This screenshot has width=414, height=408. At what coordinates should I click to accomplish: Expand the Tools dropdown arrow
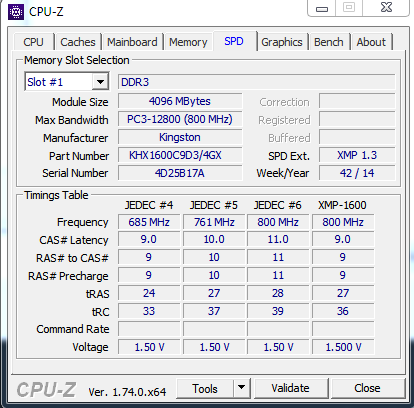click(242, 388)
